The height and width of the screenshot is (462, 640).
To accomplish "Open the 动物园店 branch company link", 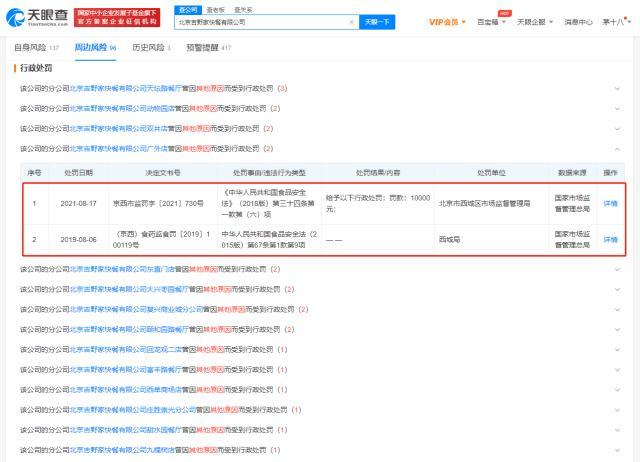I will (x=122, y=109).
